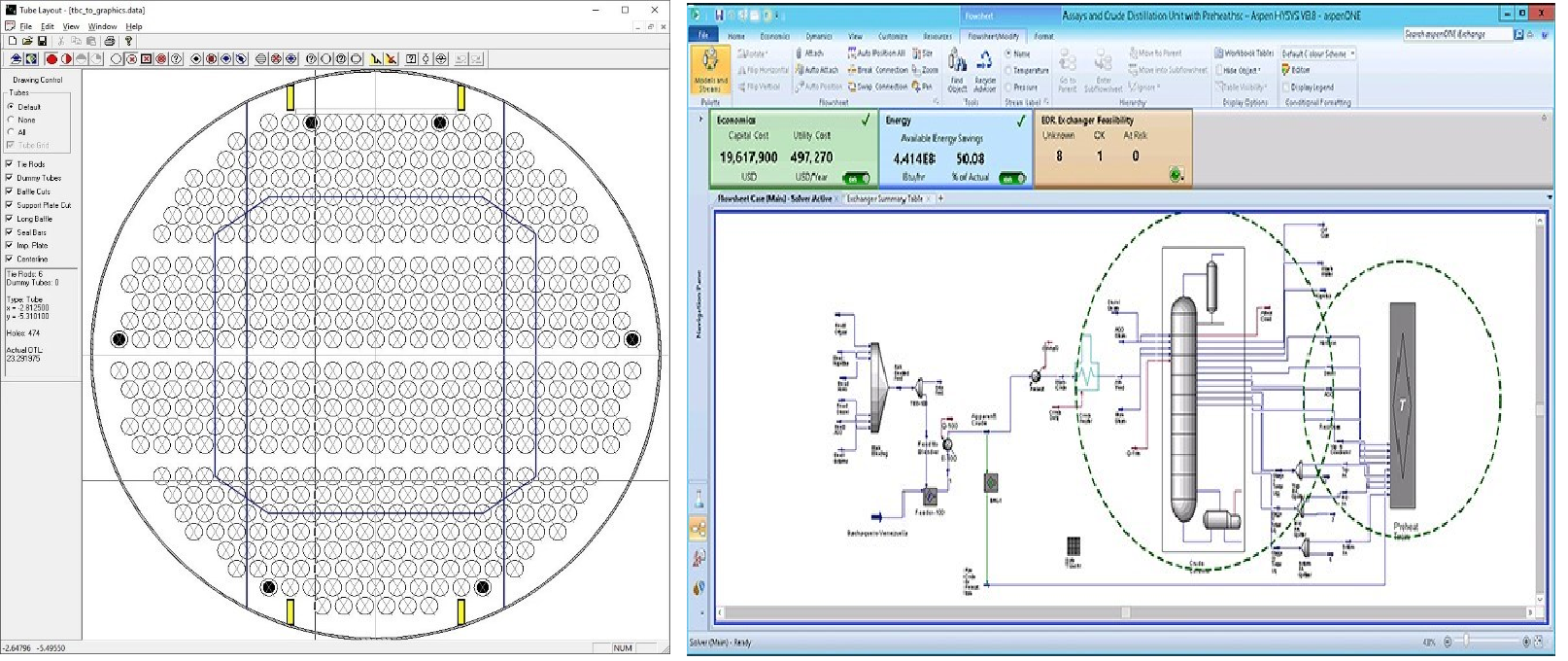Select the Size tool in HYSYS ribbon
The height and width of the screenshot is (661, 1568).
[x=923, y=53]
